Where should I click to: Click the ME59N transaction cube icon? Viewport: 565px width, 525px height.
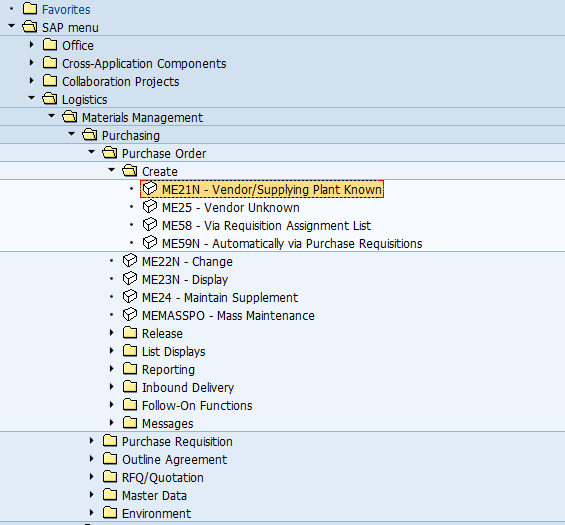tap(150, 243)
